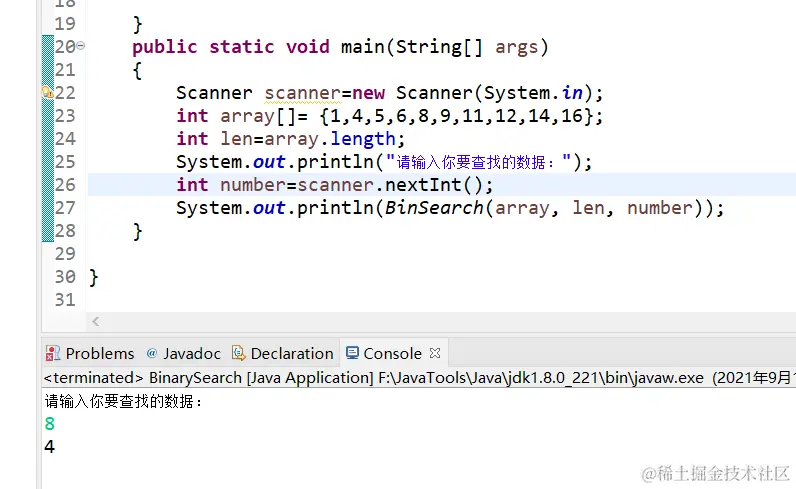The height and width of the screenshot is (489, 796).
Task: Click the Problems tab icon
Action: click(52, 353)
